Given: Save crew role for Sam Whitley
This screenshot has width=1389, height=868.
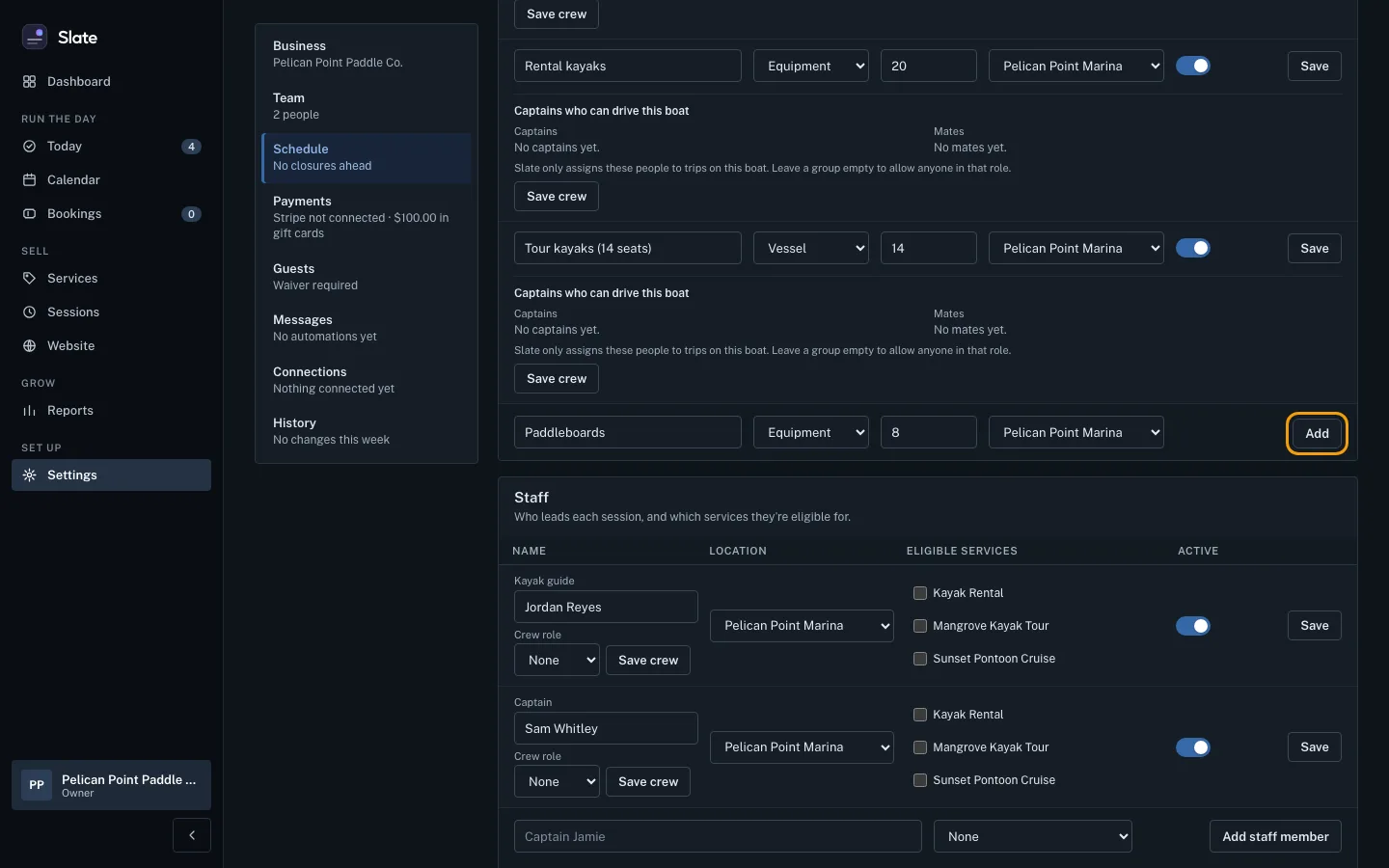Looking at the screenshot, I should pyautogui.click(x=648, y=782).
